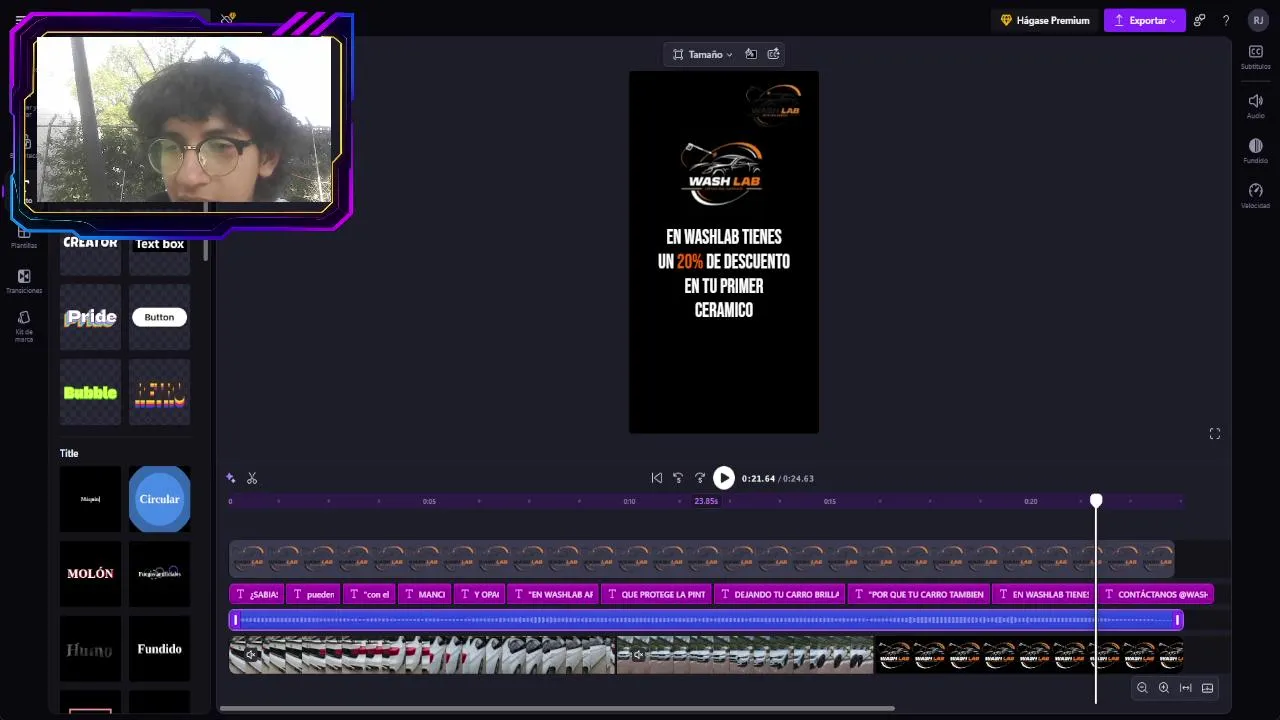Screen dimensions: 1280x720
Task: Click the share feedback icon beside Exportar
Action: pos(1199,20)
